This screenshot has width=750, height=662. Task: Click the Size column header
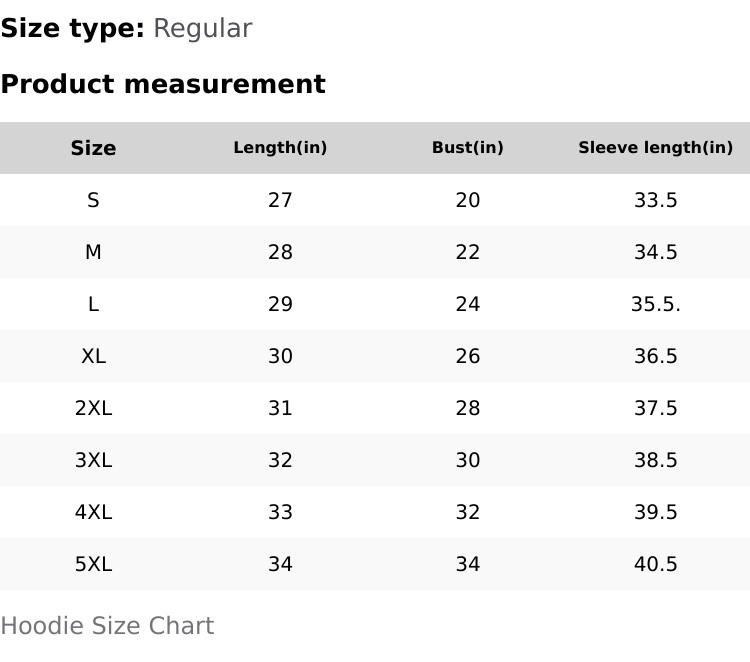coord(93,148)
